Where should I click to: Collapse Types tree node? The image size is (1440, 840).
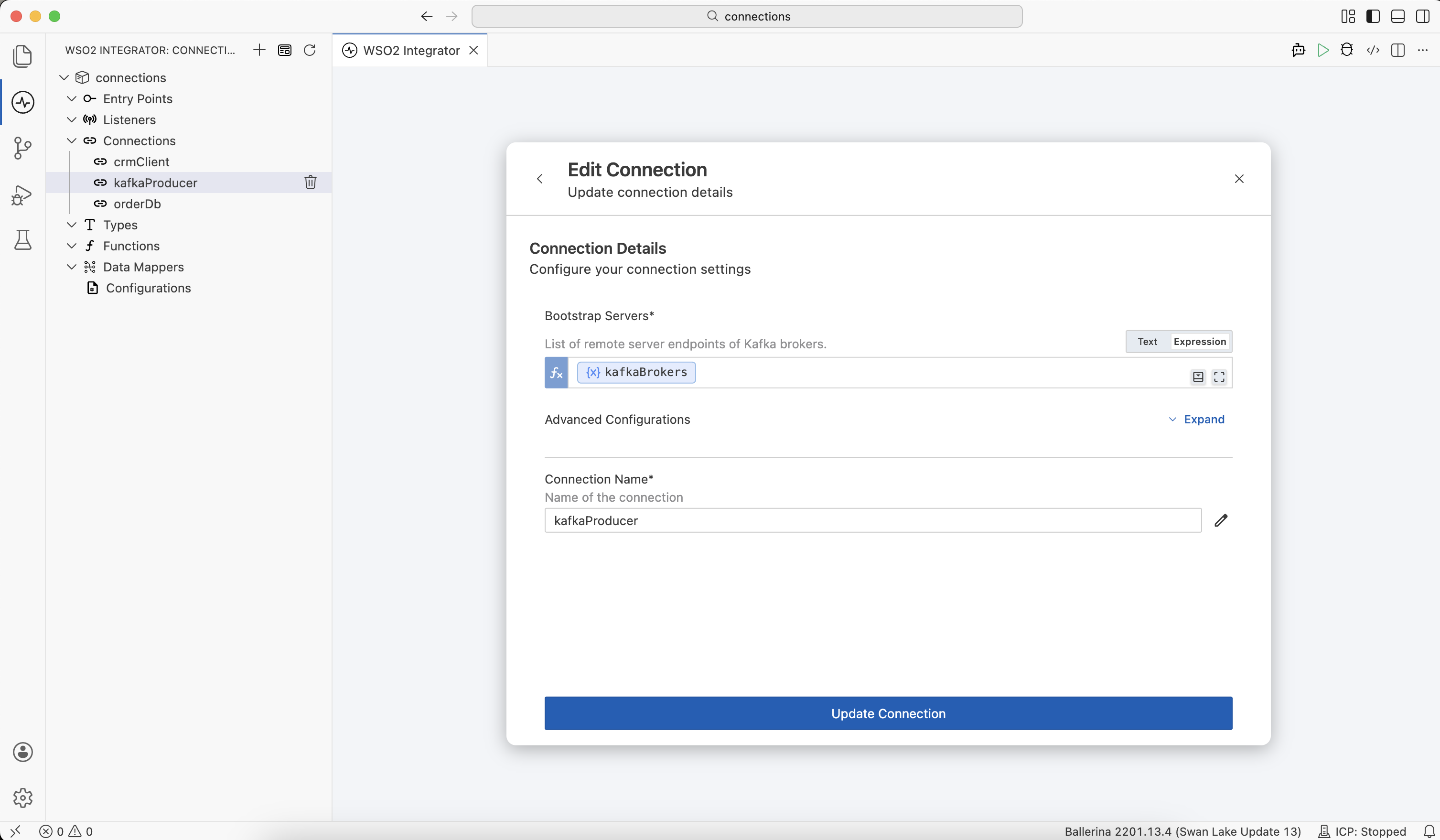point(72,225)
